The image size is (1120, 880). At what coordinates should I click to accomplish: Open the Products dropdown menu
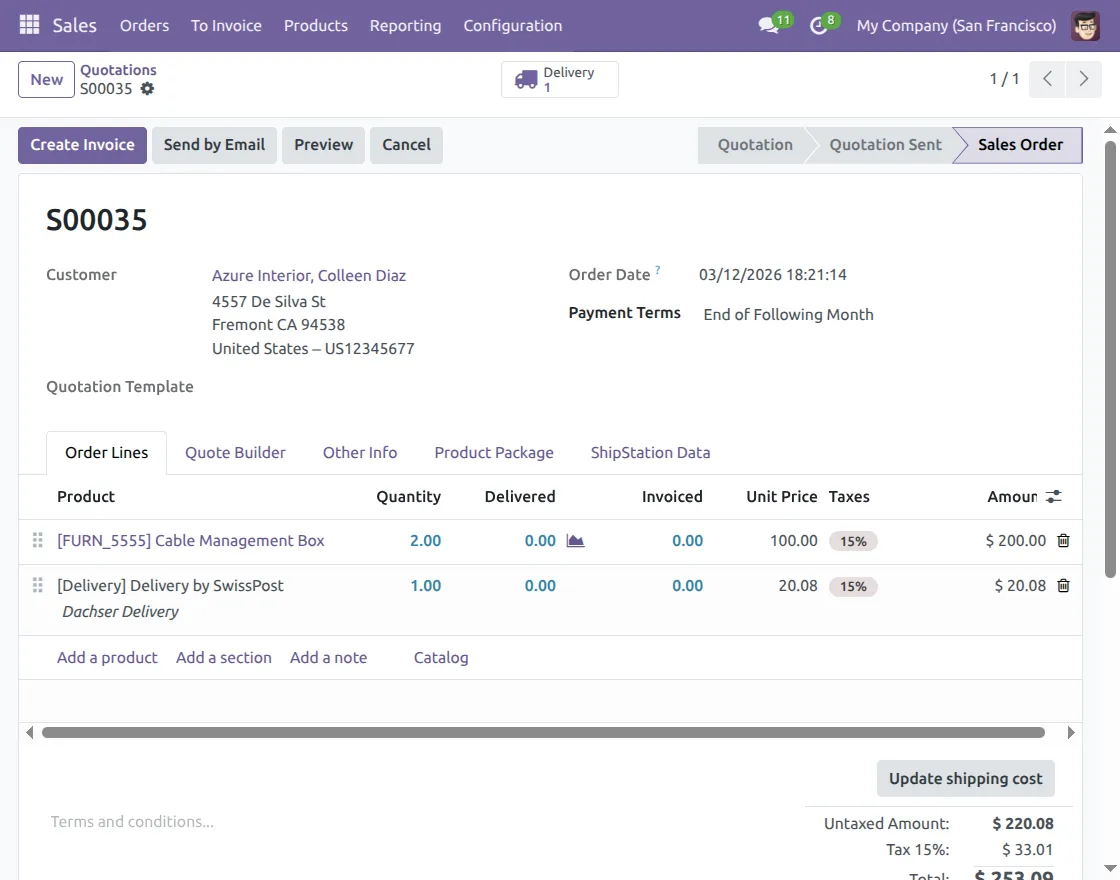pyautogui.click(x=316, y=25)
